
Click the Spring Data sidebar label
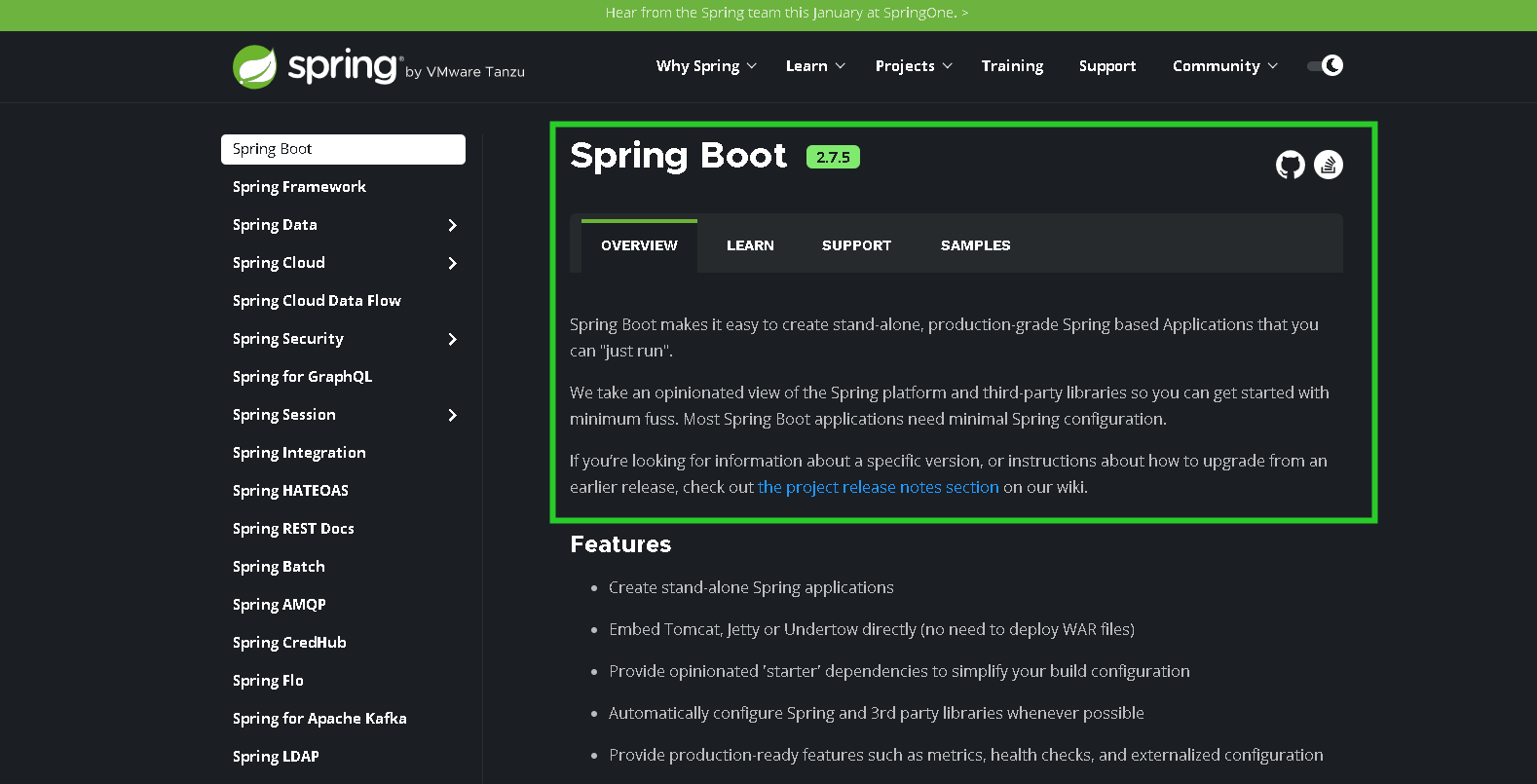(275, 225)
